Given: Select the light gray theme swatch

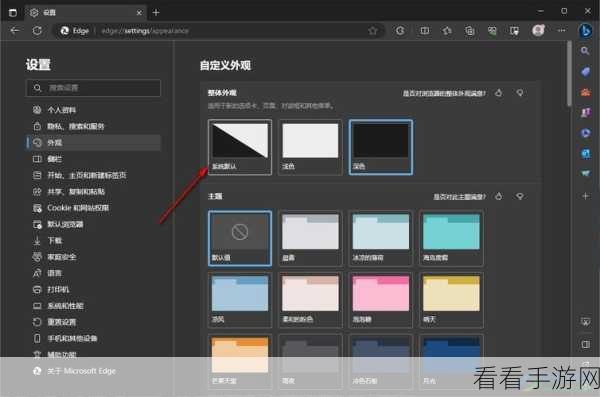Looking at the screenshot, I should point(310,238).
